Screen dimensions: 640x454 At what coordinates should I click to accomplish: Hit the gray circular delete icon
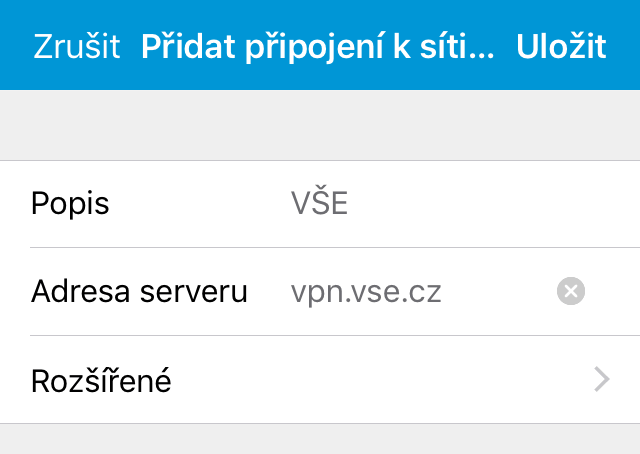pos(570,292)
